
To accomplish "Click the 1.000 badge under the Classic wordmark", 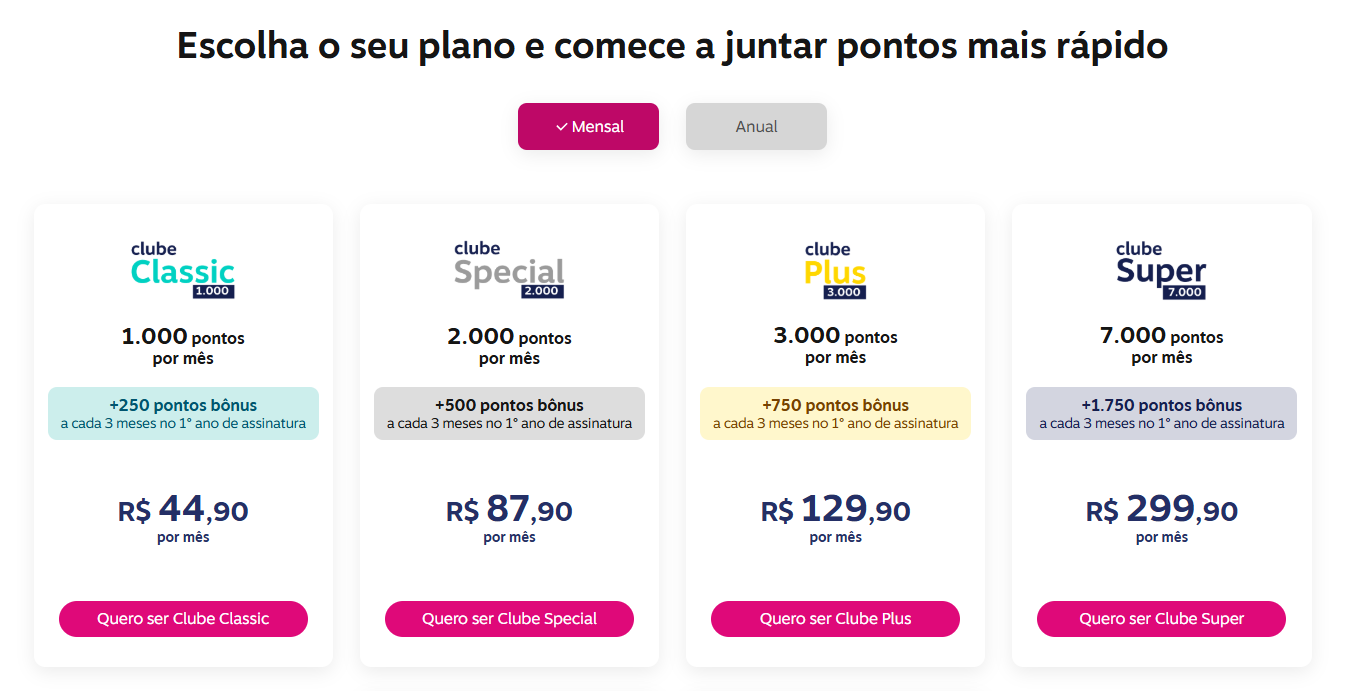I will pos(212,290).
